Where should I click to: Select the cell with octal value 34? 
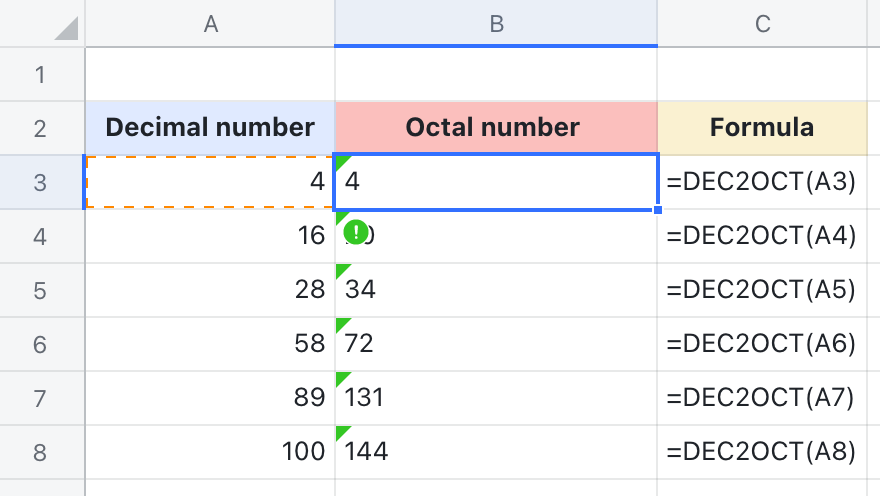(496, 290)
